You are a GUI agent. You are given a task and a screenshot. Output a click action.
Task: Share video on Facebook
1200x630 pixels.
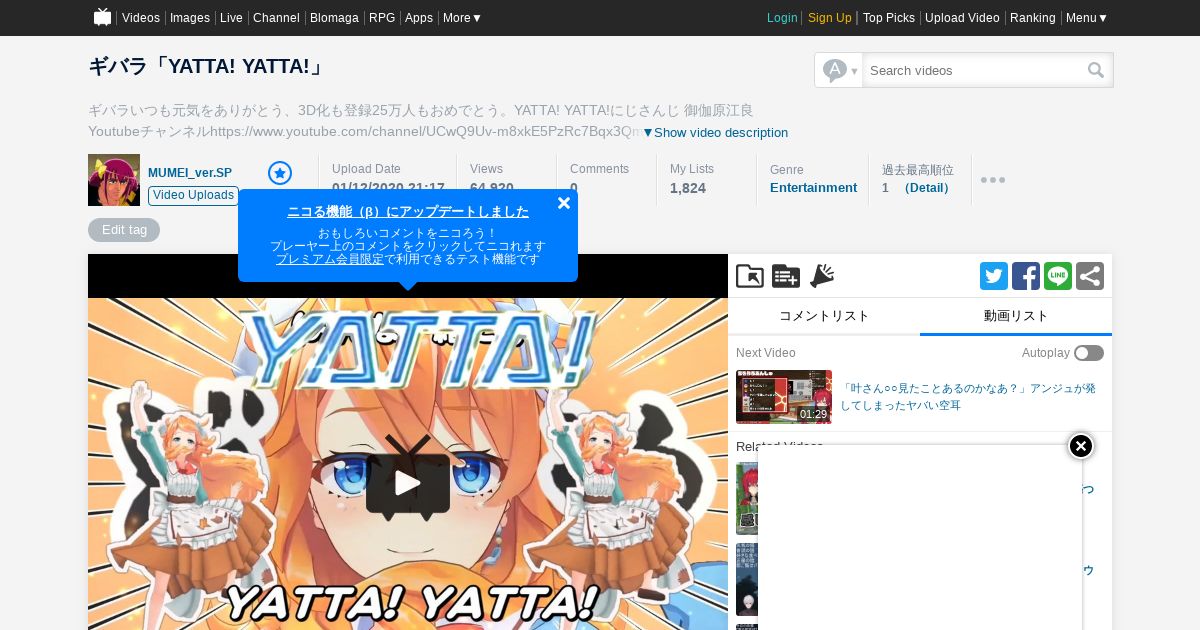tap(1026, 276)
